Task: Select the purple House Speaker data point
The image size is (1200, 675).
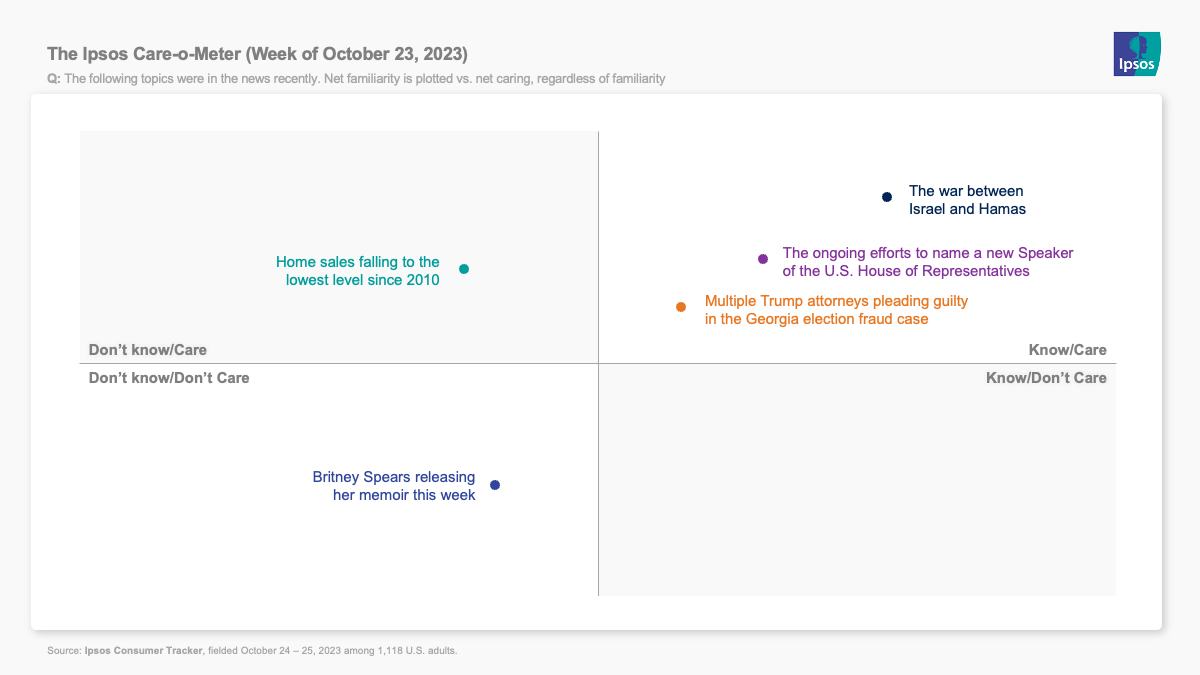Action: tap(763, 259)
